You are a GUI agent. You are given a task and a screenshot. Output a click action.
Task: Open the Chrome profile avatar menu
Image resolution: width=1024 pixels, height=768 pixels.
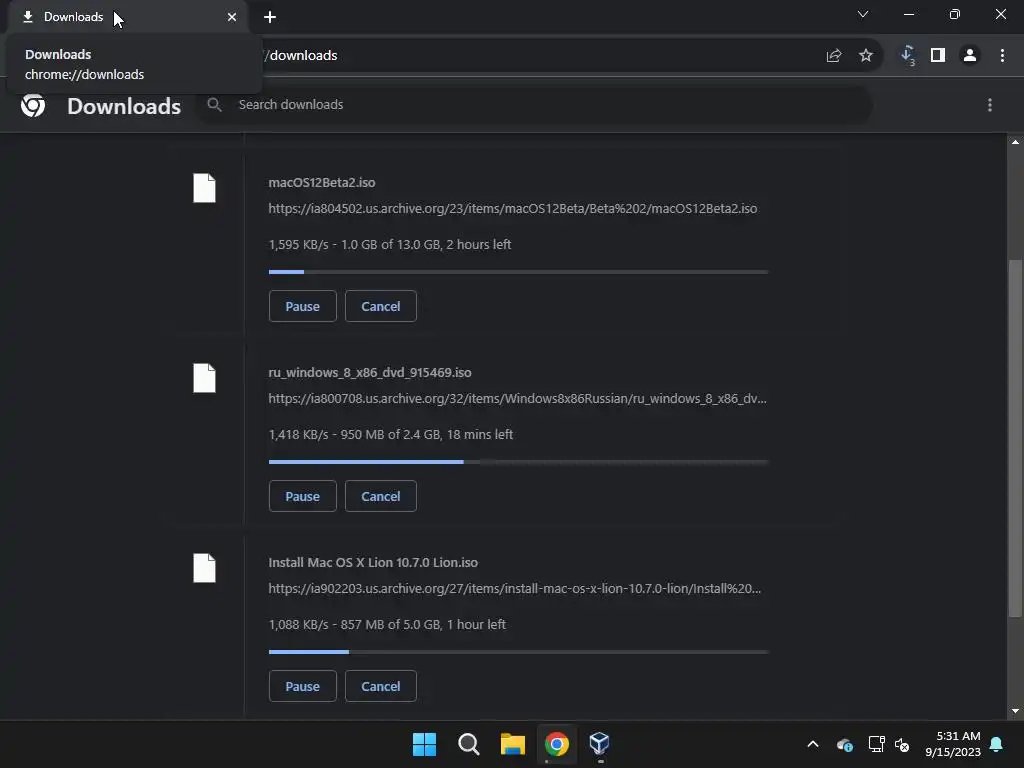[x=970, y=56]
